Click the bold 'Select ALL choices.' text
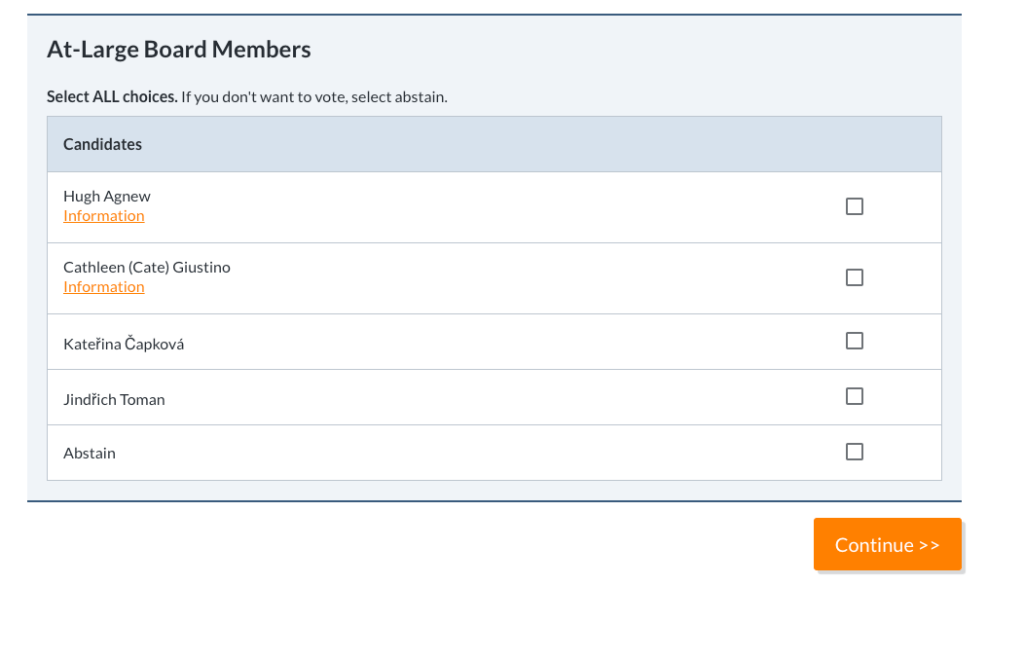1024x658 pixels. (x=112, y=97)
